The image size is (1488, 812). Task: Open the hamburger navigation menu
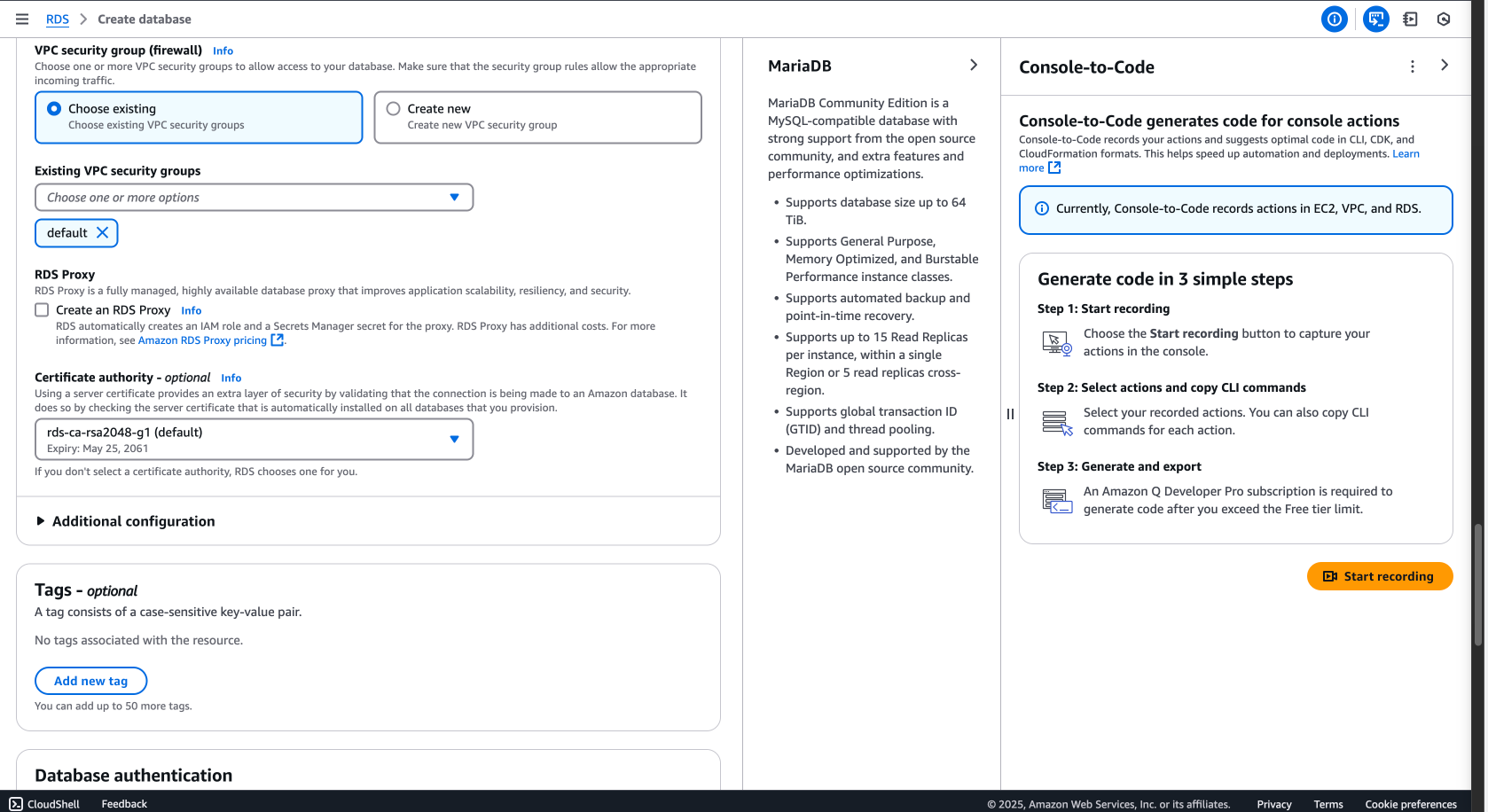tap(22, 20)
